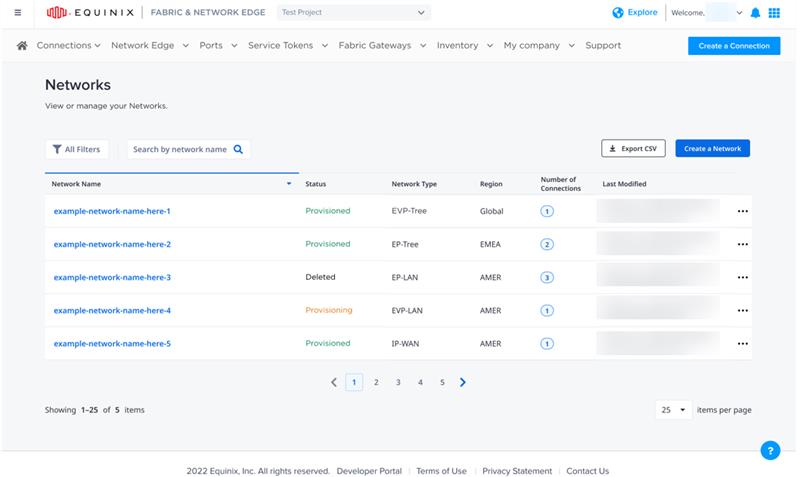The image size is (800, 477).
Task: Open example-network-name-here-3 link
Action: click(112, 278)
